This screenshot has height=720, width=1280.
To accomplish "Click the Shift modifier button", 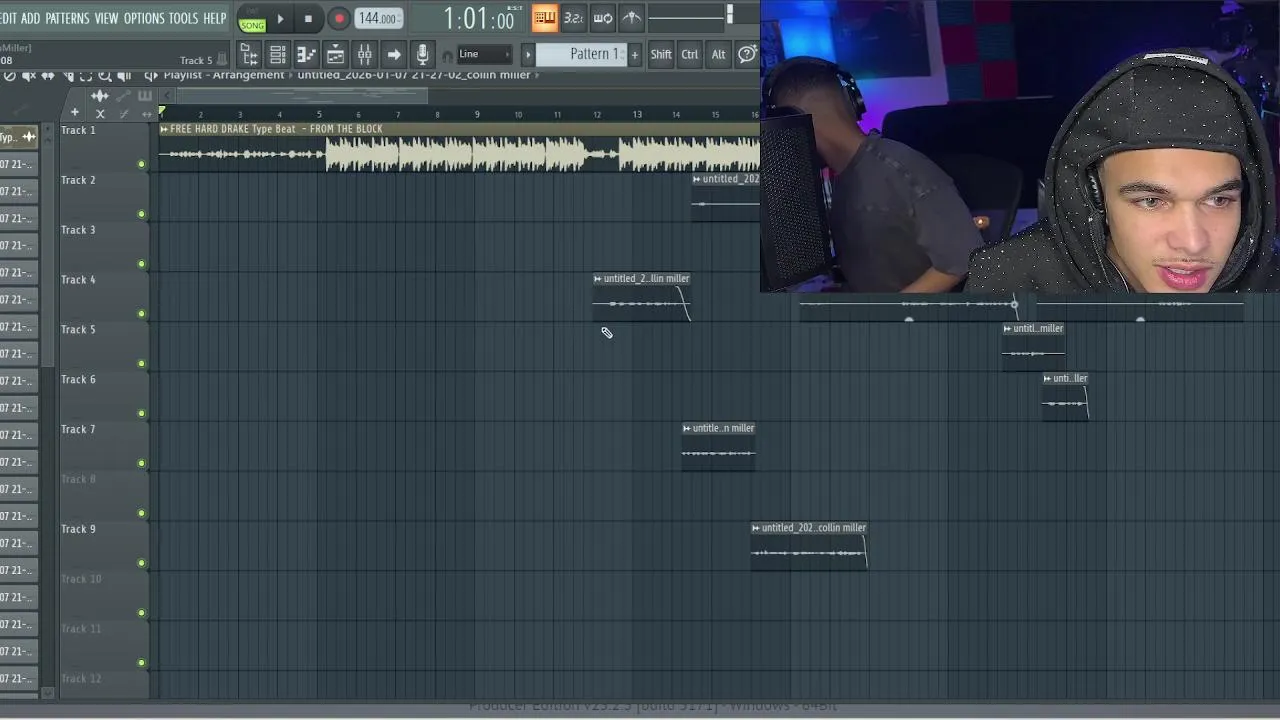I will [661, 54].
